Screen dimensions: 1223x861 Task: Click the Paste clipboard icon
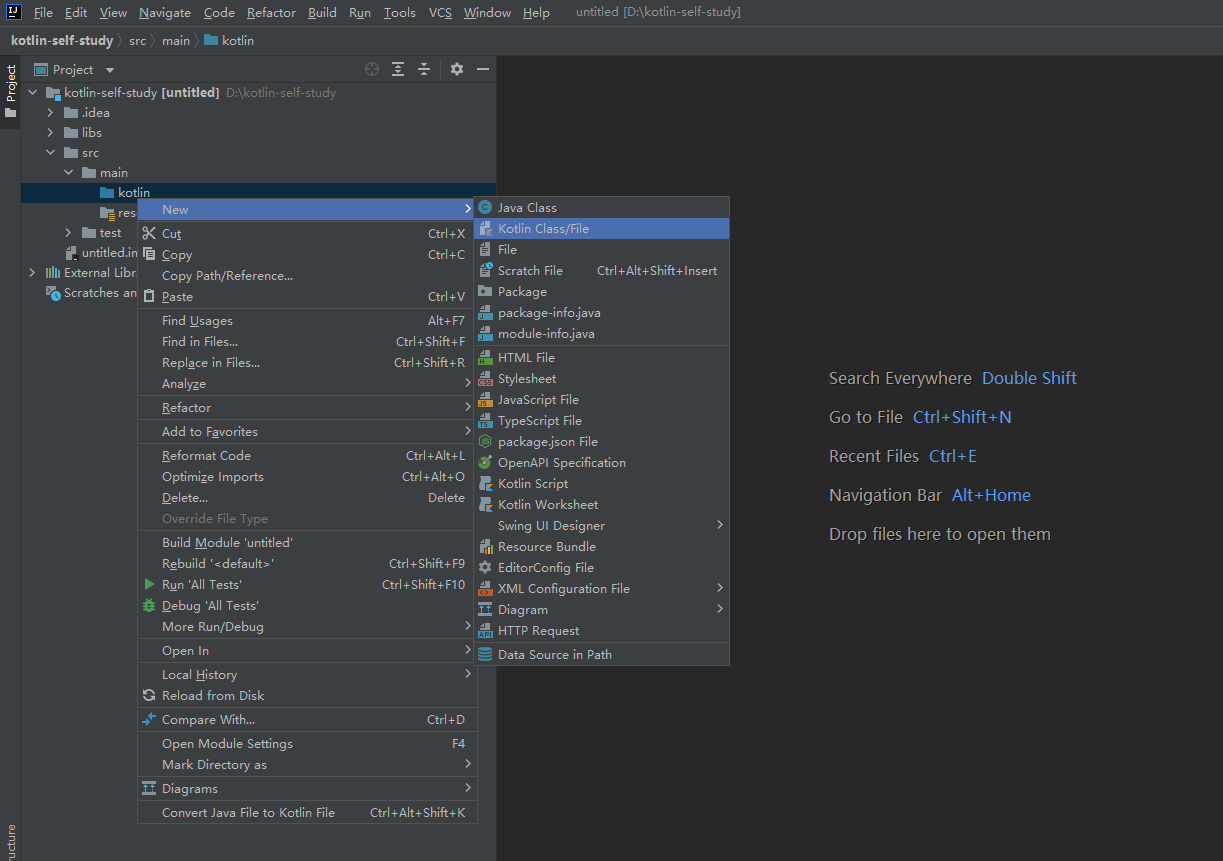click(x=149, y=297)
